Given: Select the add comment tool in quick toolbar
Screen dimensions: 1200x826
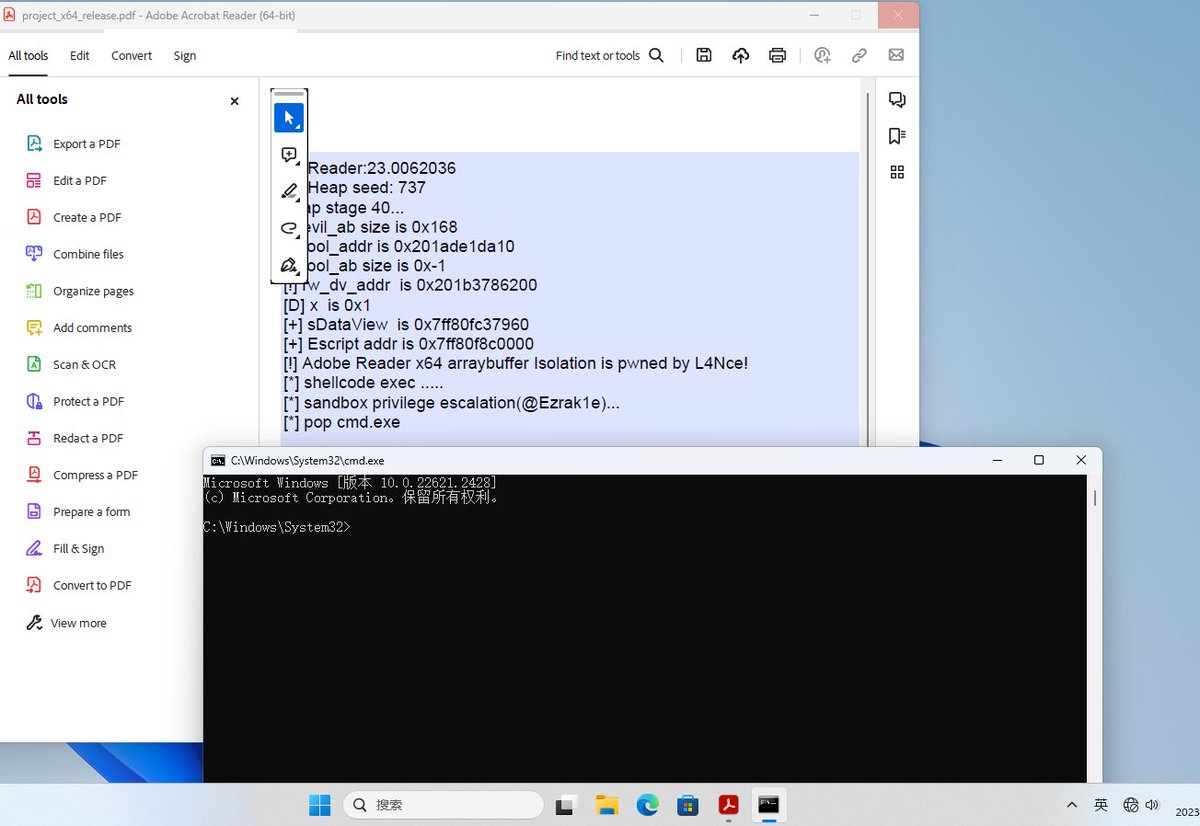Looking at the screenshot, I should 289,155.
